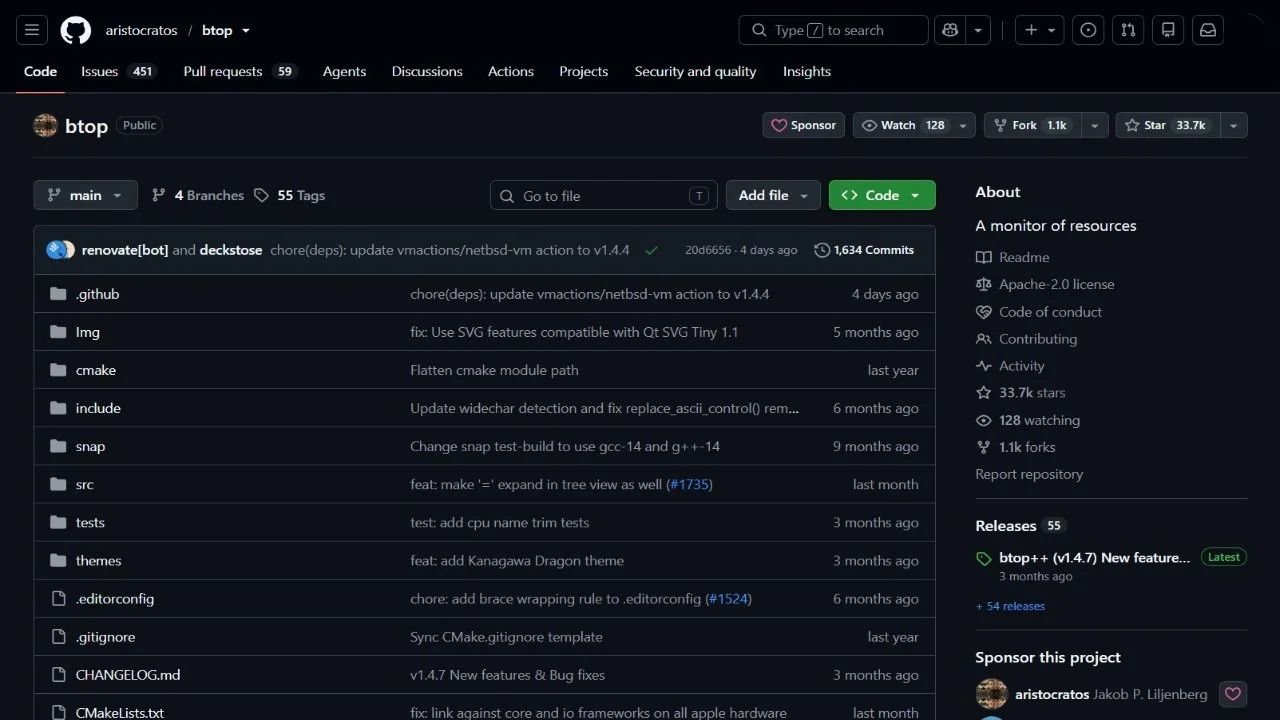Open the issues inbox icon in header

1089,30
